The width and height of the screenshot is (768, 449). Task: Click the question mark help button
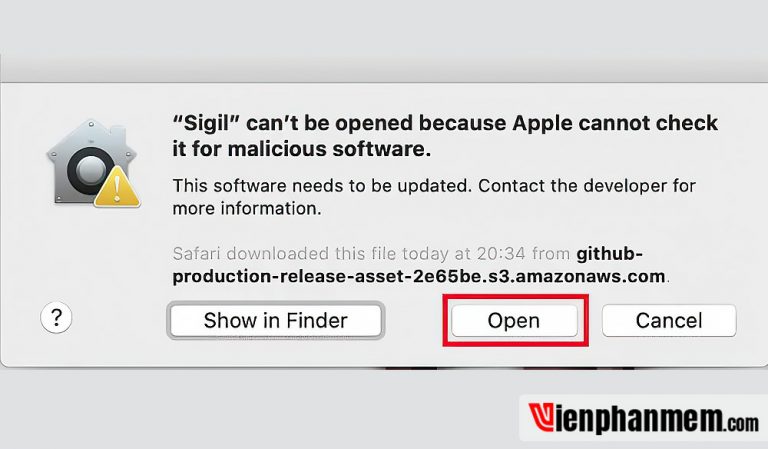click(56, 317)
